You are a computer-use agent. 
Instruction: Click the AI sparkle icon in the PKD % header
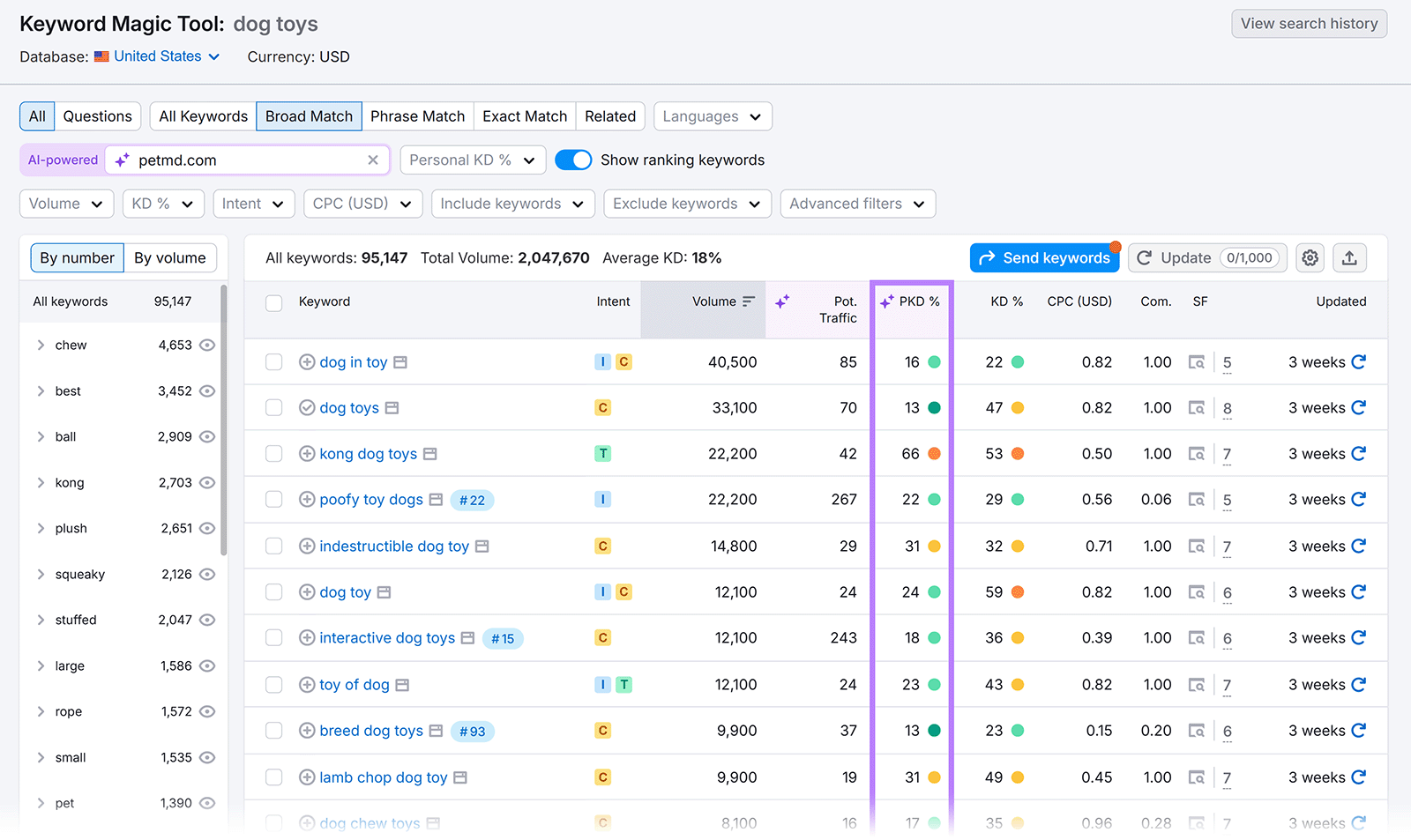pyautogui.click(x=885, y=301)
